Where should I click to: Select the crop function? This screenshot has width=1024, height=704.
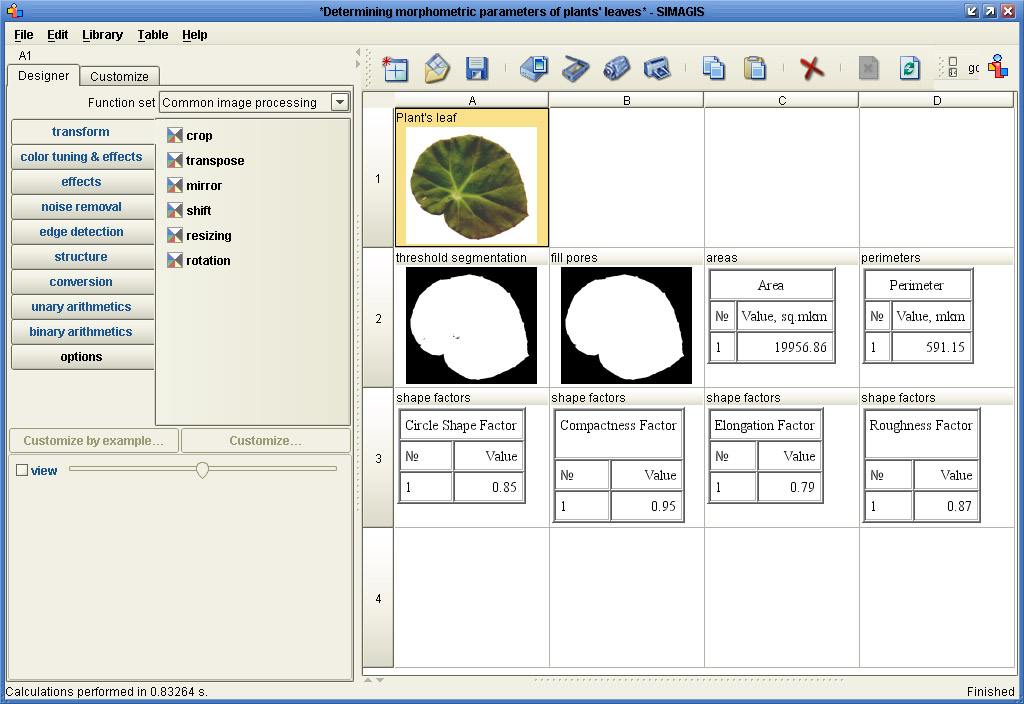(x=199, y=136)
